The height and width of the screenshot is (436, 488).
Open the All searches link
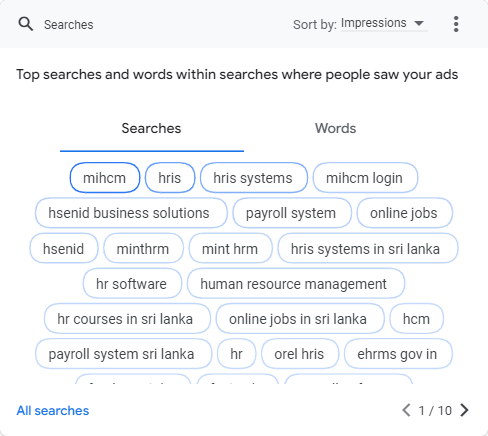pos(53,411)
